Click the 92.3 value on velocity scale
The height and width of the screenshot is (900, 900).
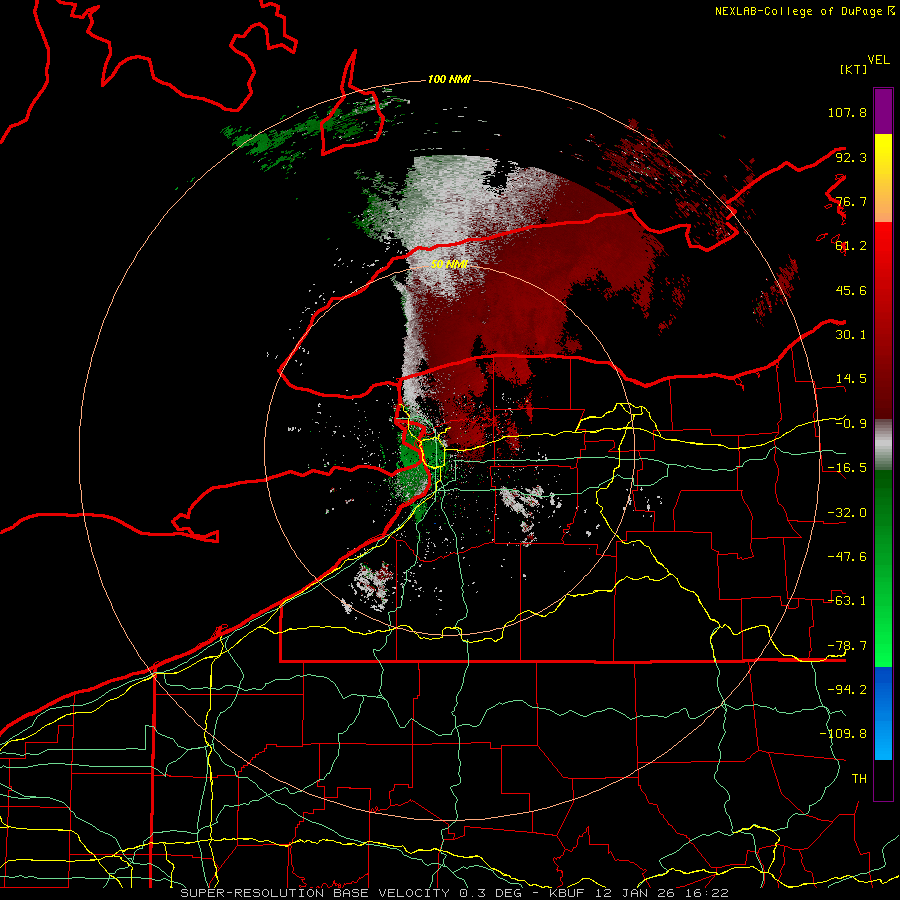(x=851, y=157)
